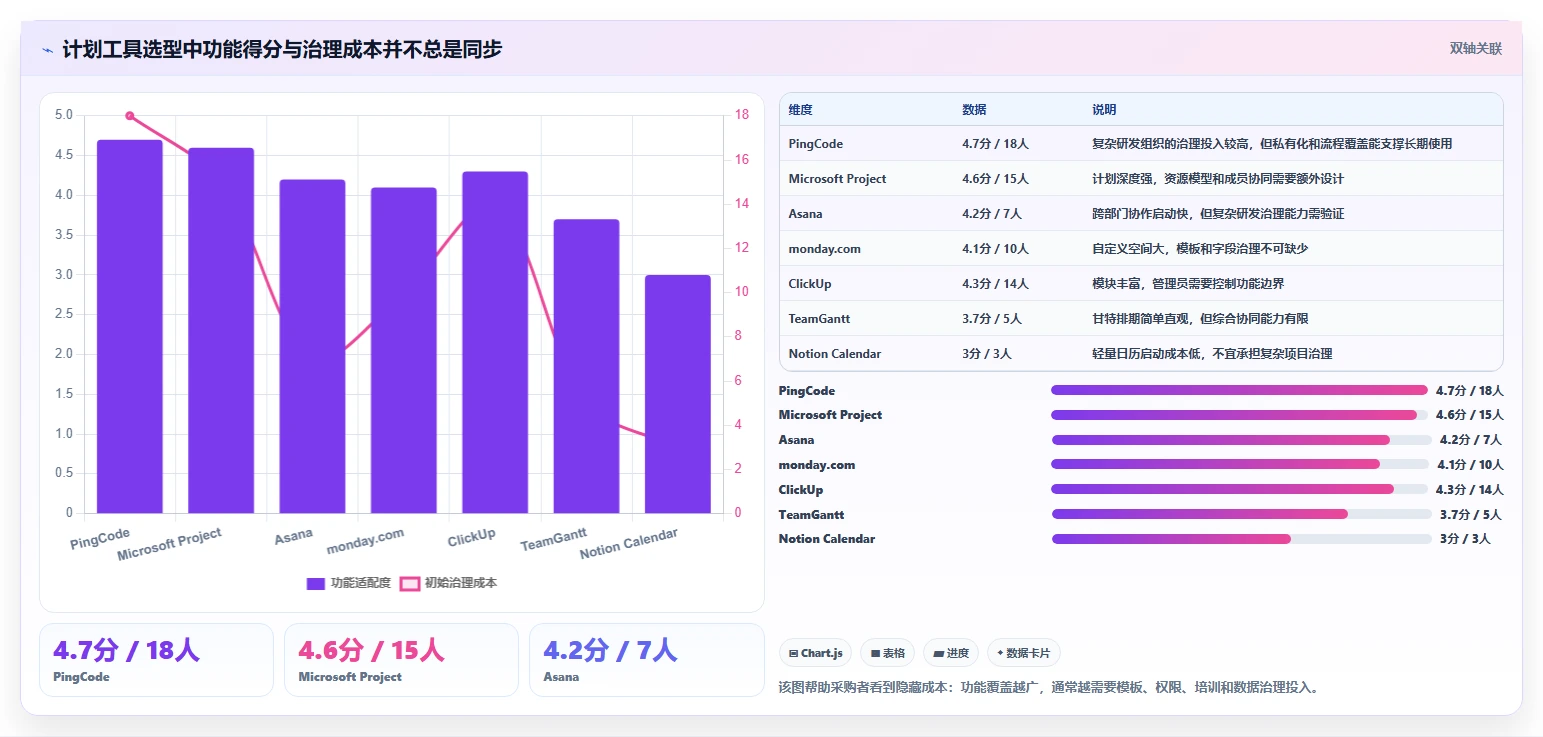Click the lightning icon beside the title

pyautogui.click(x=48, y=49)
